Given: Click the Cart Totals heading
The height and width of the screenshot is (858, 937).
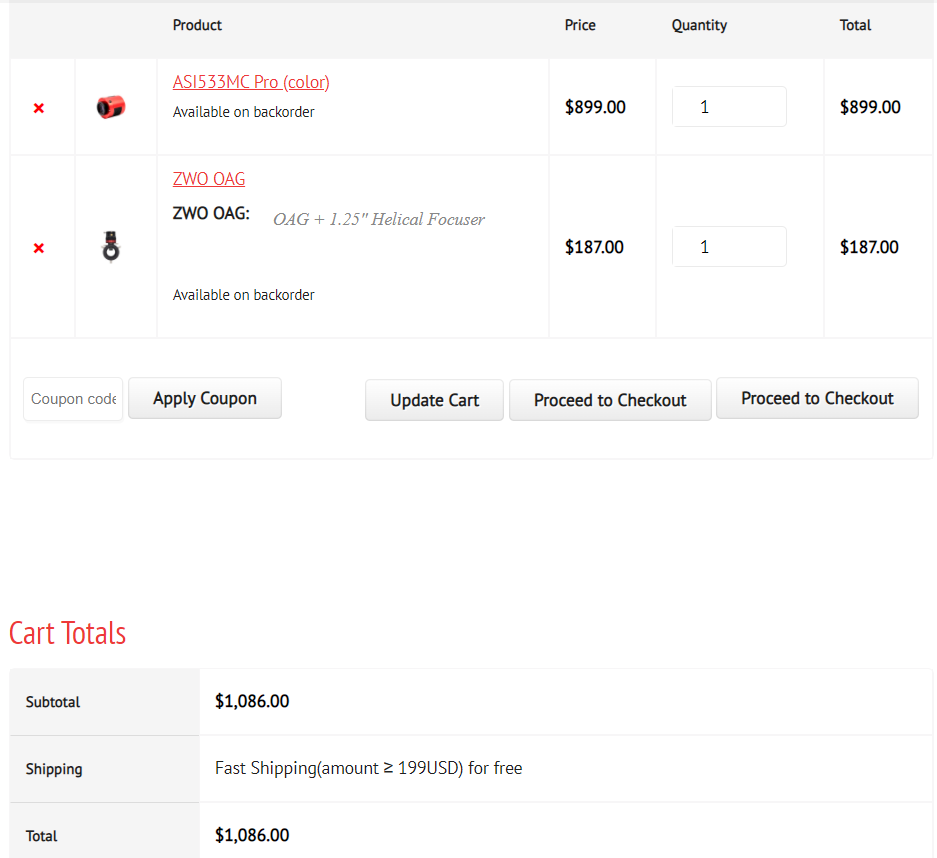Looking at the screenshot, I should (x=68, y=633).
